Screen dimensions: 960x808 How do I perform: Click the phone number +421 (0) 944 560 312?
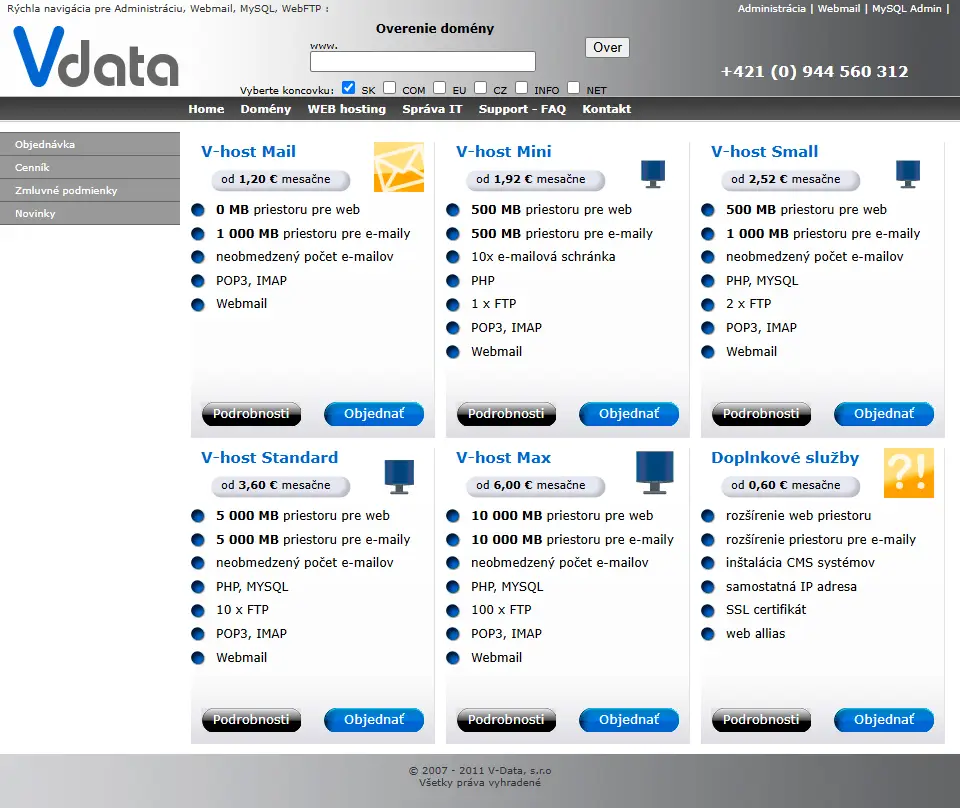[x=814, y=72]
